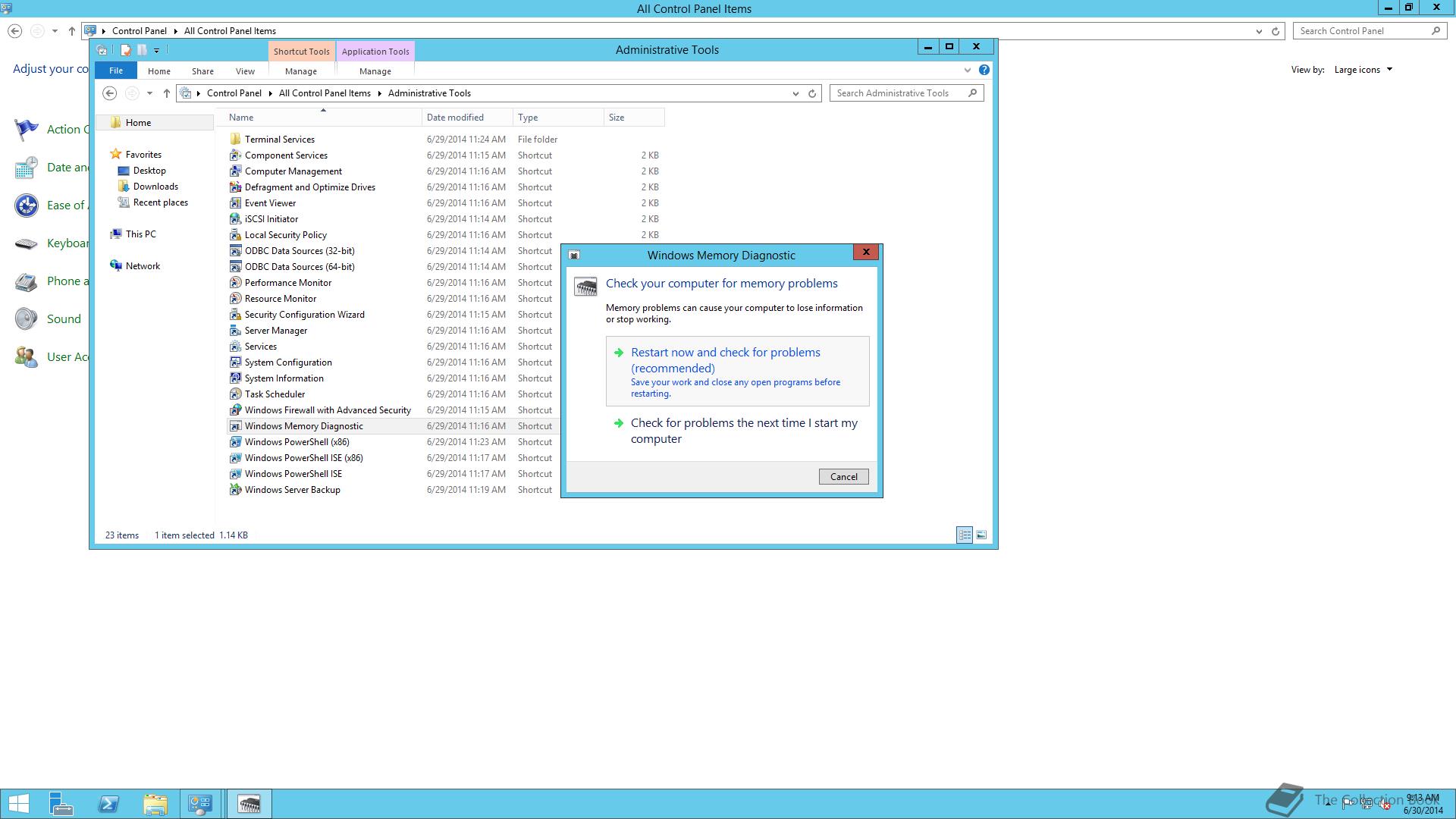The height and width of the screenshot is (819, 1456).
Task: Open the Computer Management shortcut icon
Action: coord(235,171)
